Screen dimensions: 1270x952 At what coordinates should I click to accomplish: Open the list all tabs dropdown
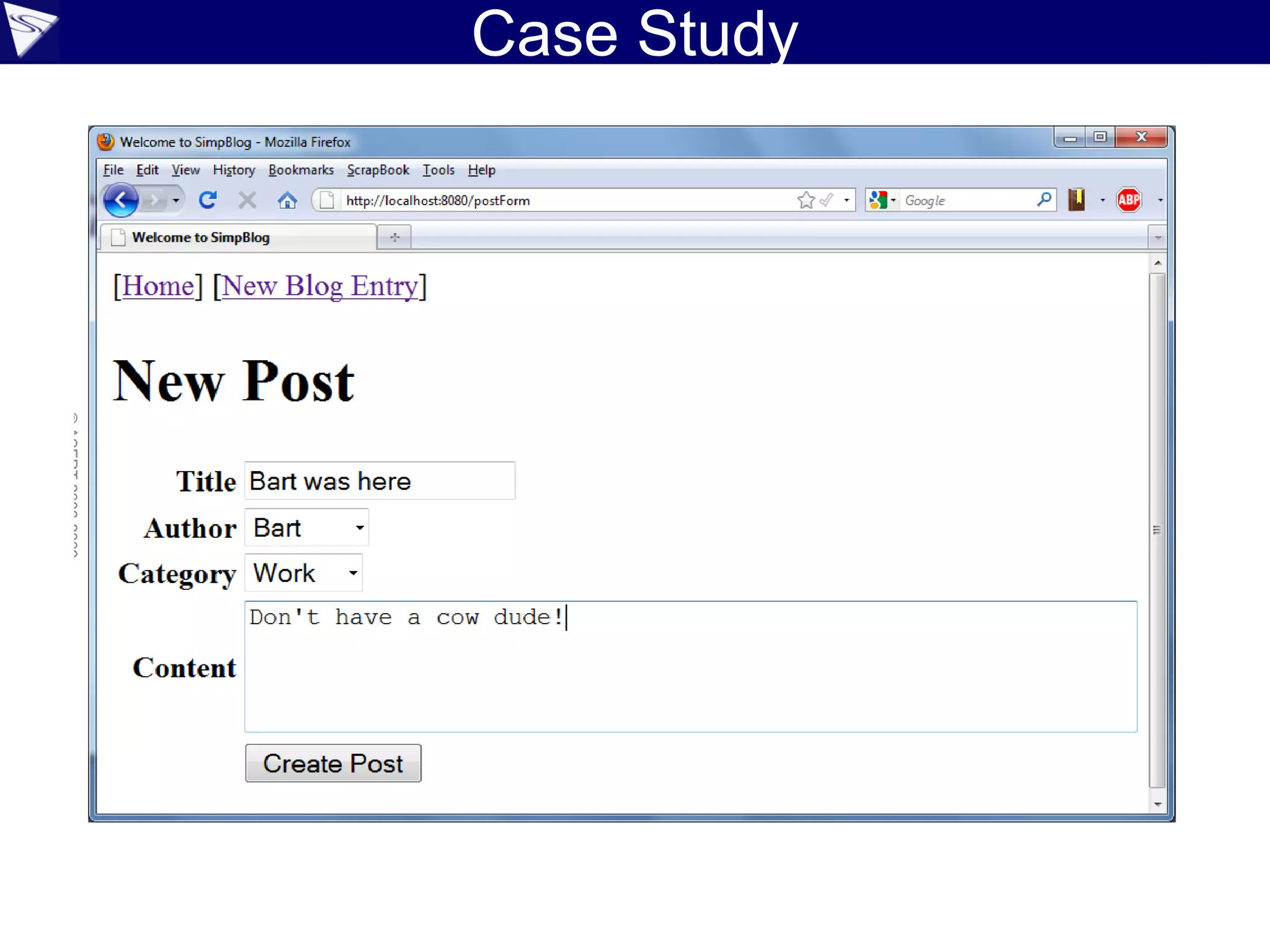(x=1157, y=237)
